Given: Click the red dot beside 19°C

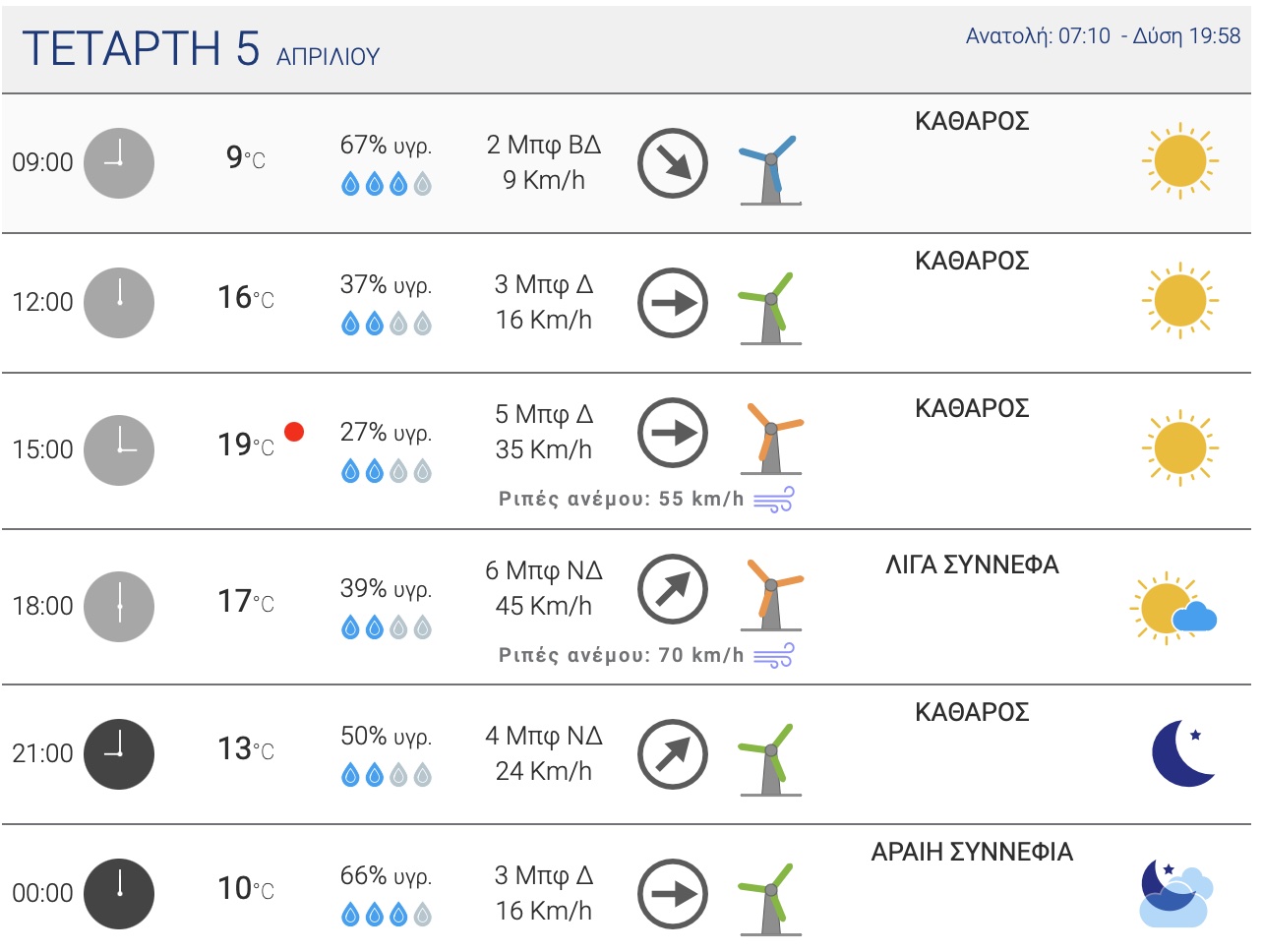Looking at the screenshot, I should pos(294,432).
